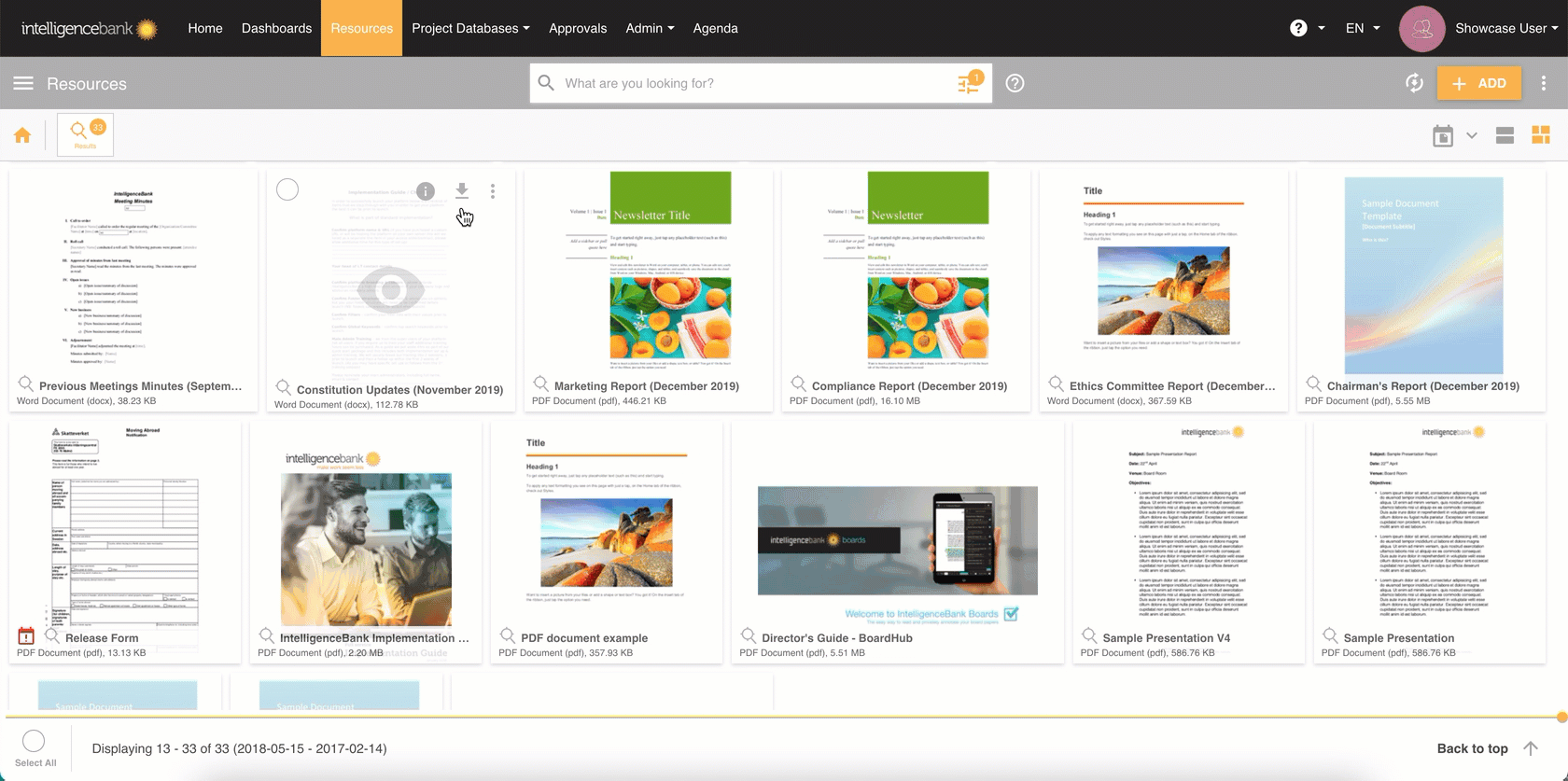
Task: Open the hamburger sidebar menu
Action: tap(23, 83)
